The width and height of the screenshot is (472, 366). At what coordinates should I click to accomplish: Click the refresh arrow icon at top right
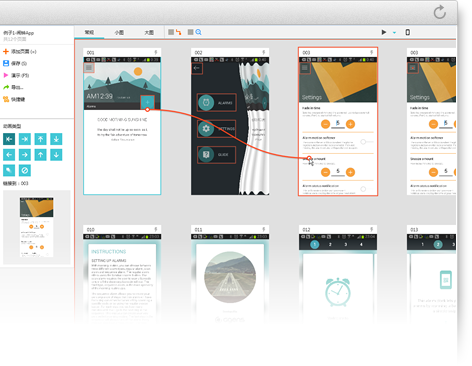point(440,12)
